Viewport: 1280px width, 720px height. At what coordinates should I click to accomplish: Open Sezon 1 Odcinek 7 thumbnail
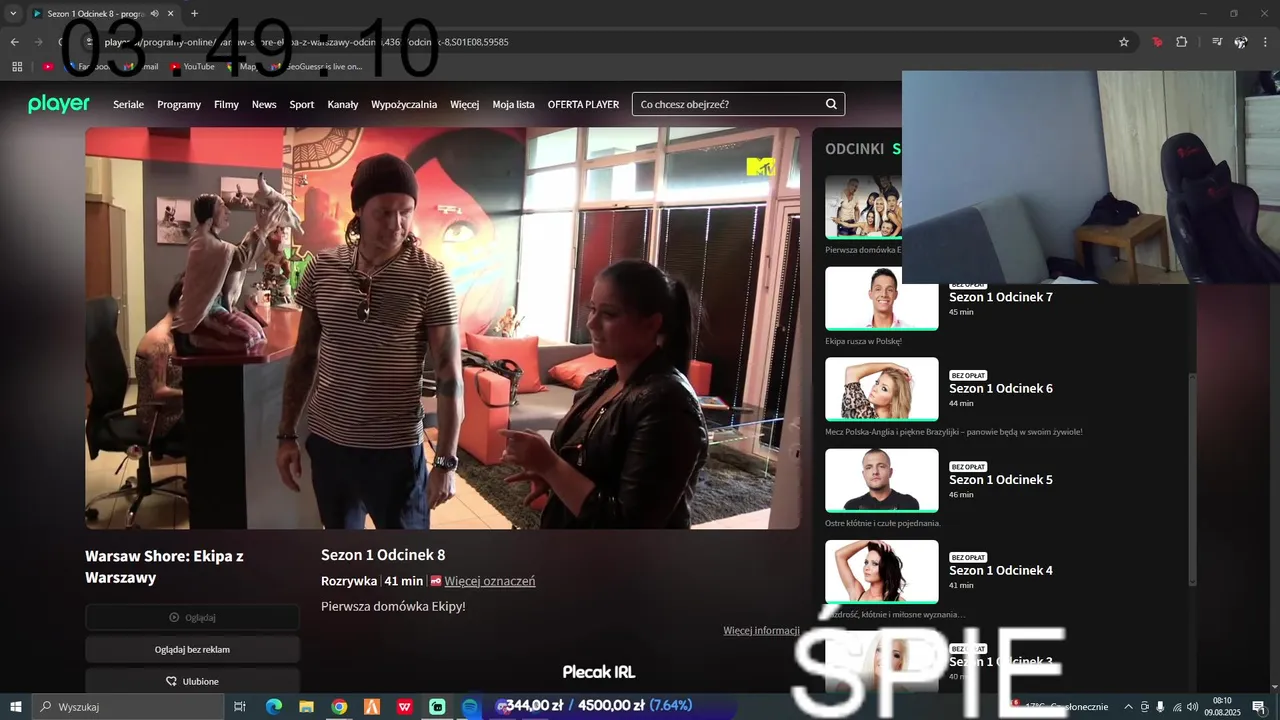(882, 298)
